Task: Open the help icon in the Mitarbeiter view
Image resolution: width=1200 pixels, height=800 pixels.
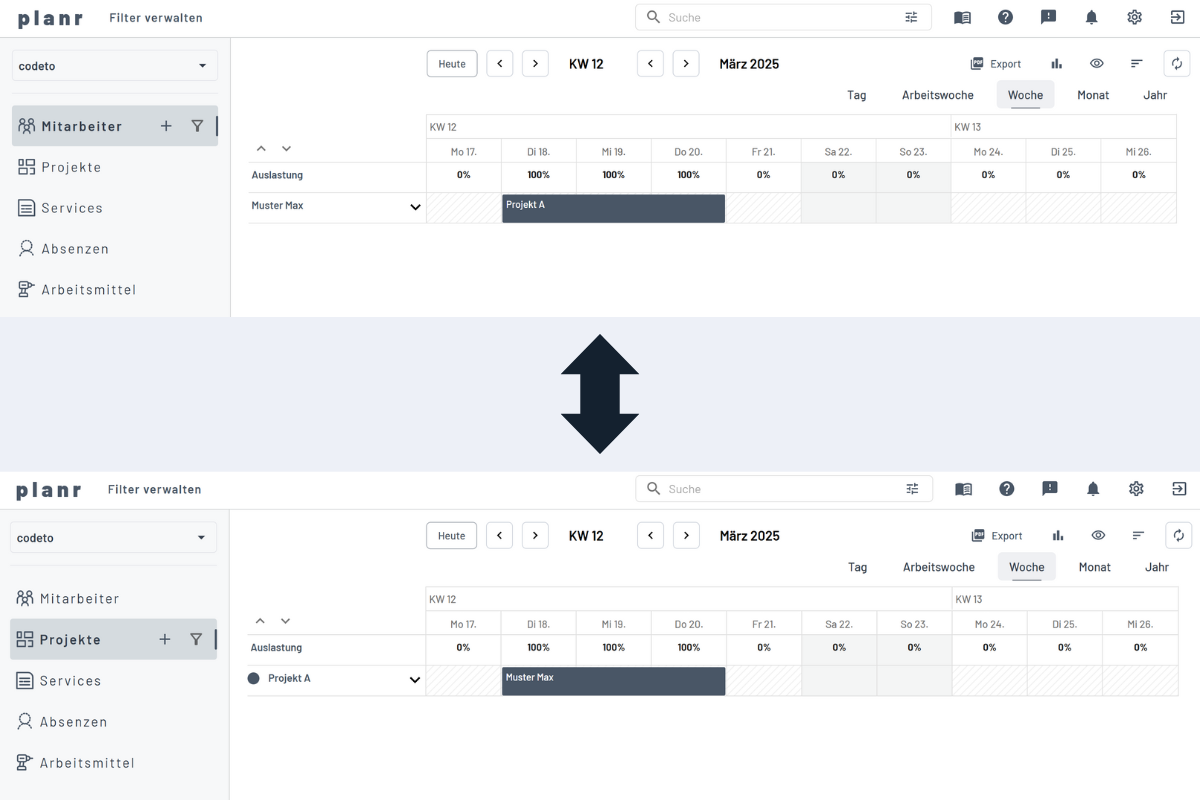Action: click(1005, 17)
